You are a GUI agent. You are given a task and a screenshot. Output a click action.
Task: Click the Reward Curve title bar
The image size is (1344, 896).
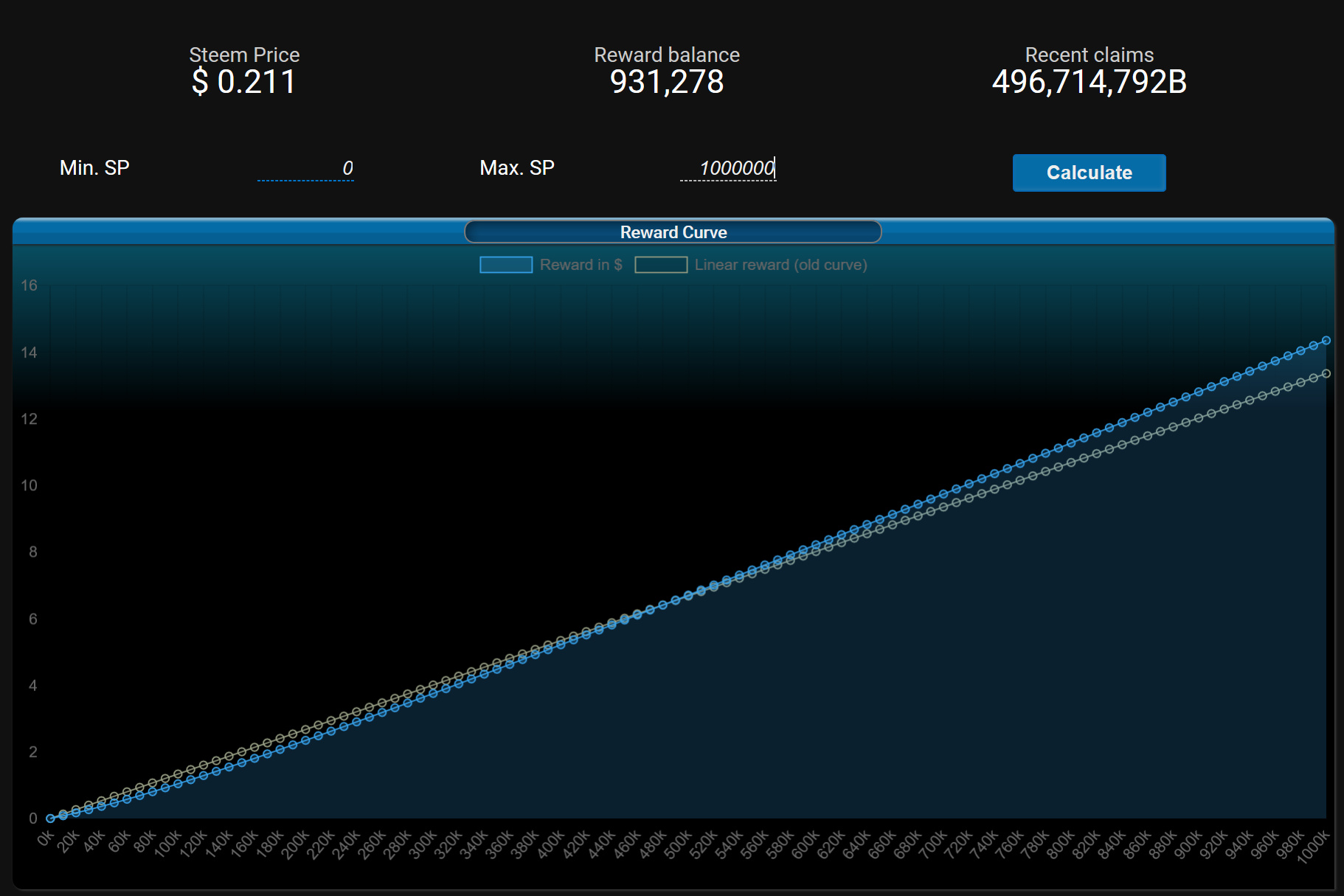click(x=673, y=232)
